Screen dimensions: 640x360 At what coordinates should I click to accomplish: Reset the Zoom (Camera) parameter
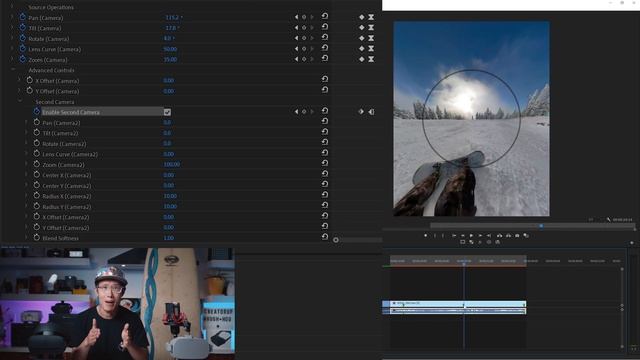point(325,58)
